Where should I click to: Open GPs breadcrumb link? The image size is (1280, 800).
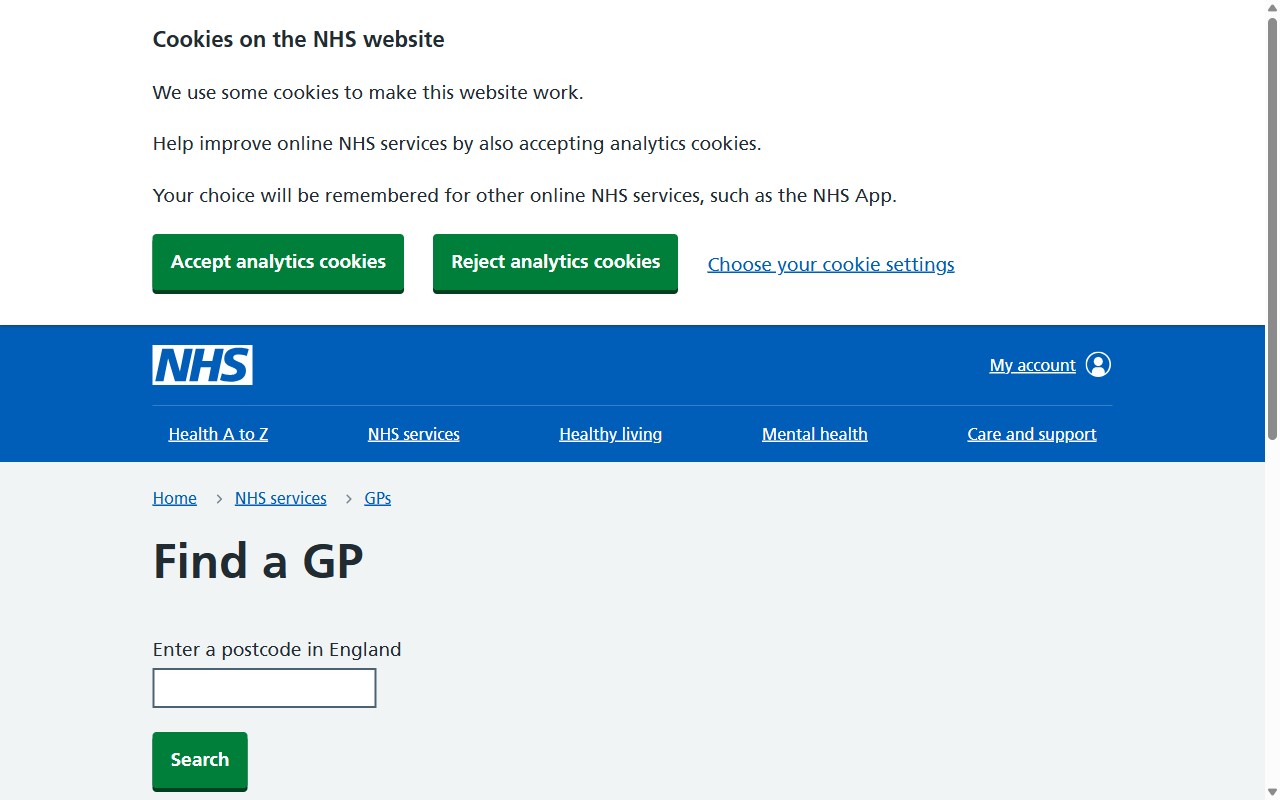pos(378,498)
